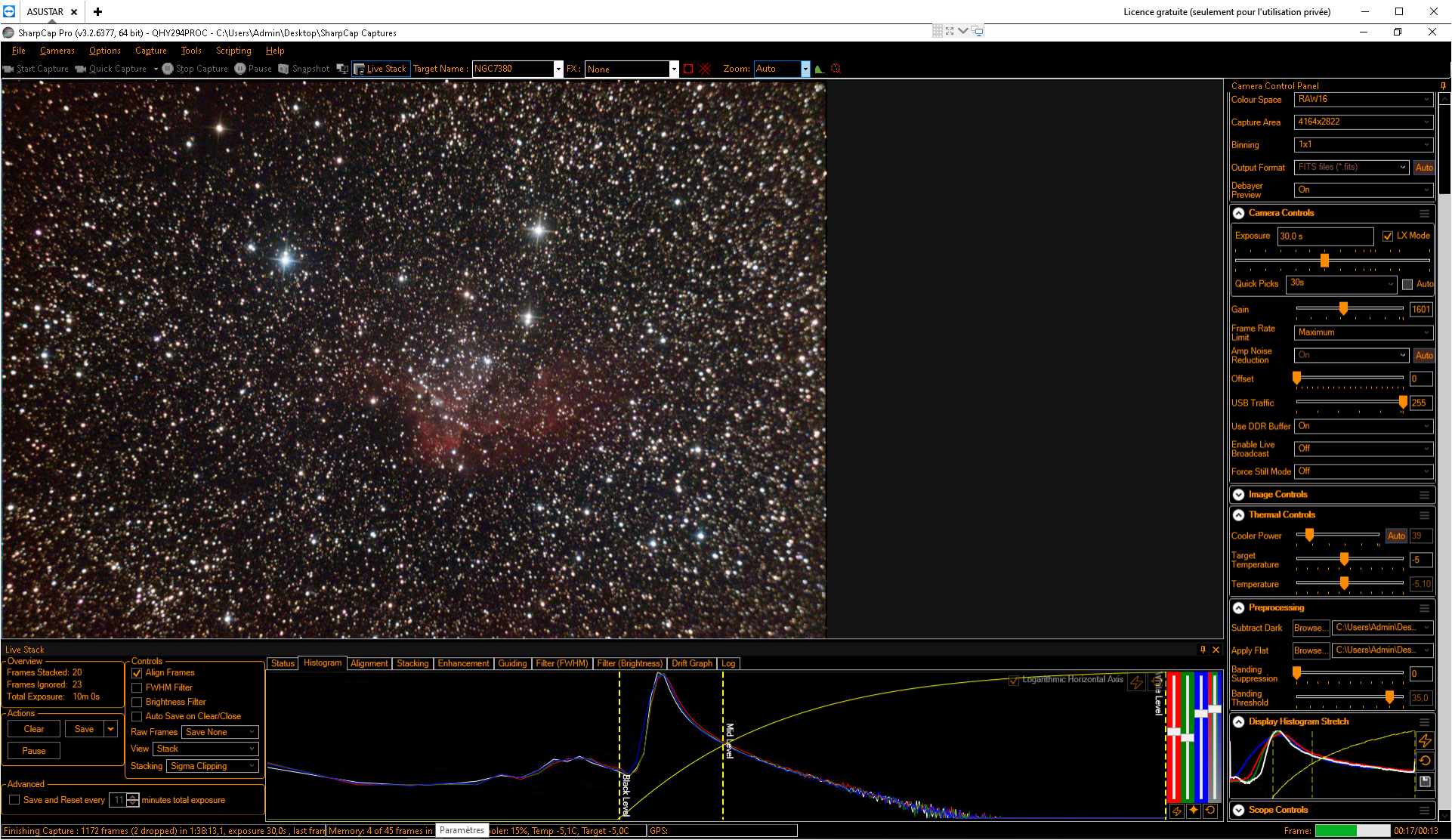Click the Save button in Actions
This screenshot has width=1452, height=840.
85,729
